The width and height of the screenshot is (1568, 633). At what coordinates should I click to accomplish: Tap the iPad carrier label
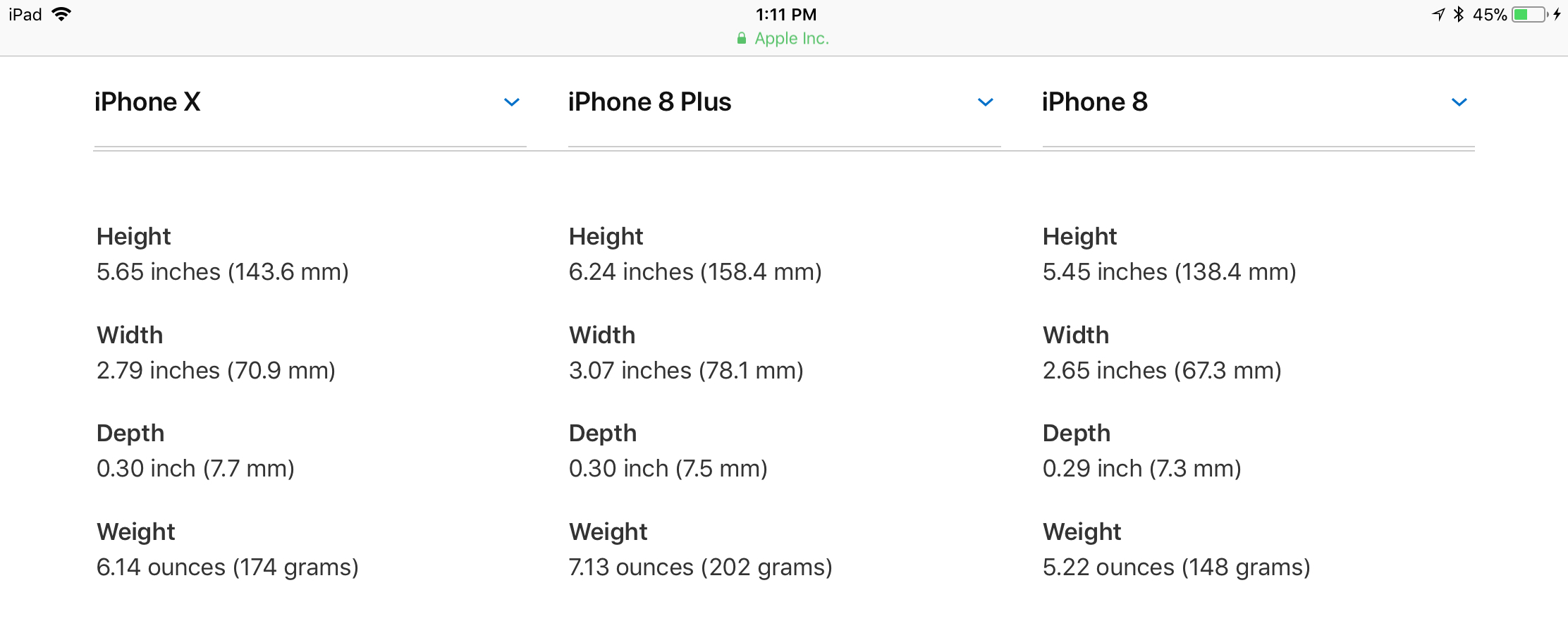[25, 14]
